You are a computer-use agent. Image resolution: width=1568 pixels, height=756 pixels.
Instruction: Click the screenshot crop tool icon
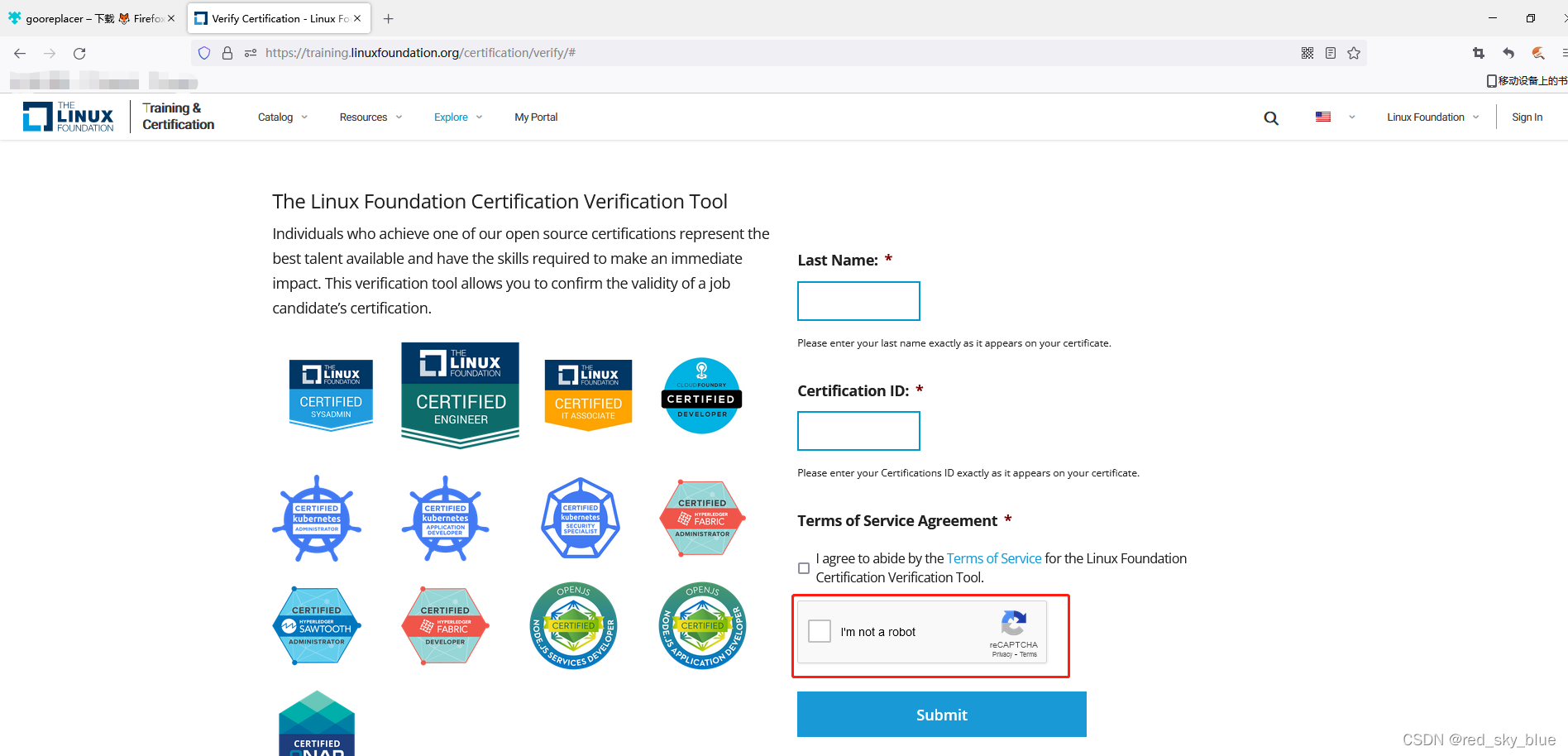[1479, 53]
